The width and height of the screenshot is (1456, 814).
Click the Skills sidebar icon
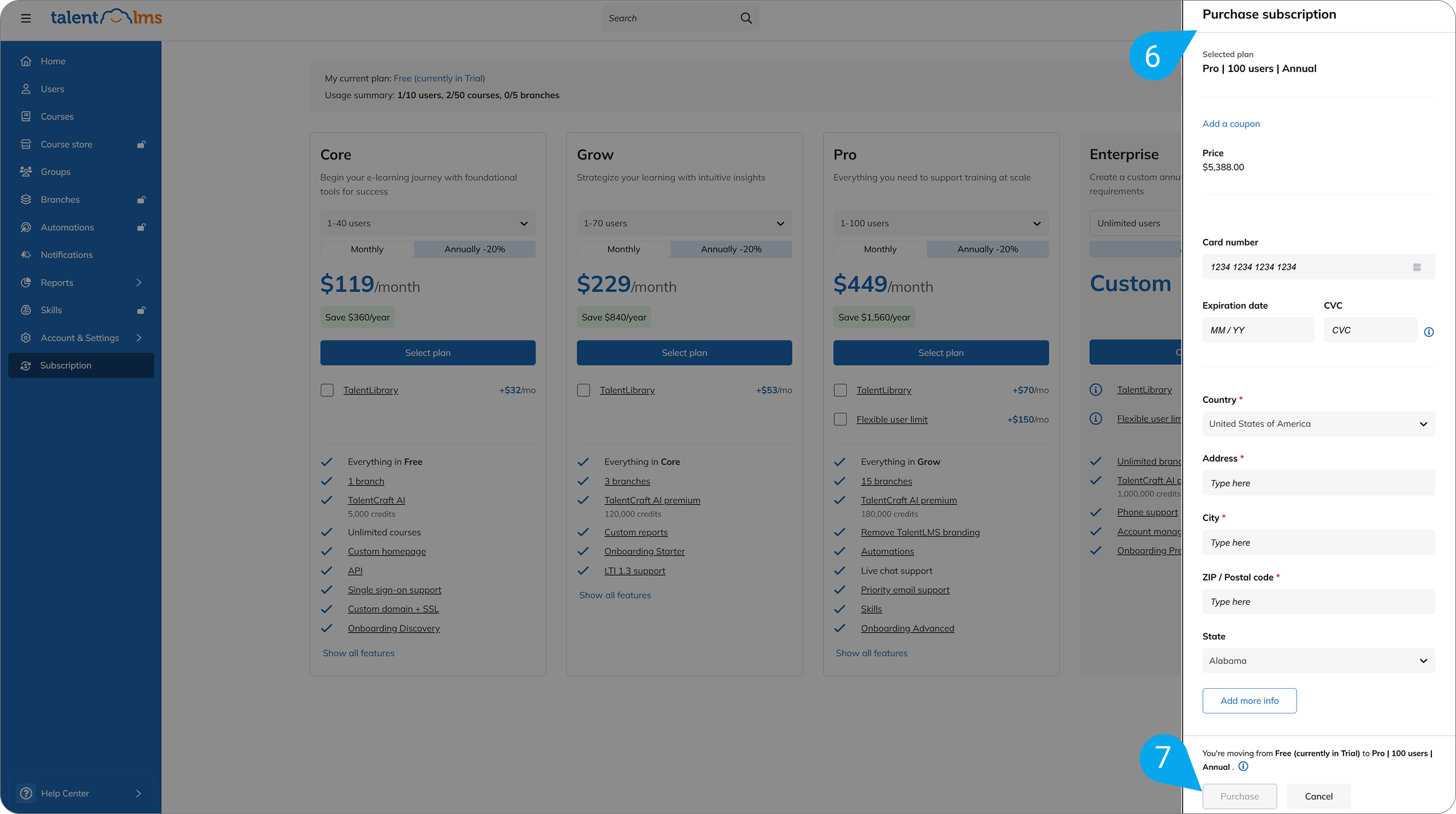tap(26, 310)
